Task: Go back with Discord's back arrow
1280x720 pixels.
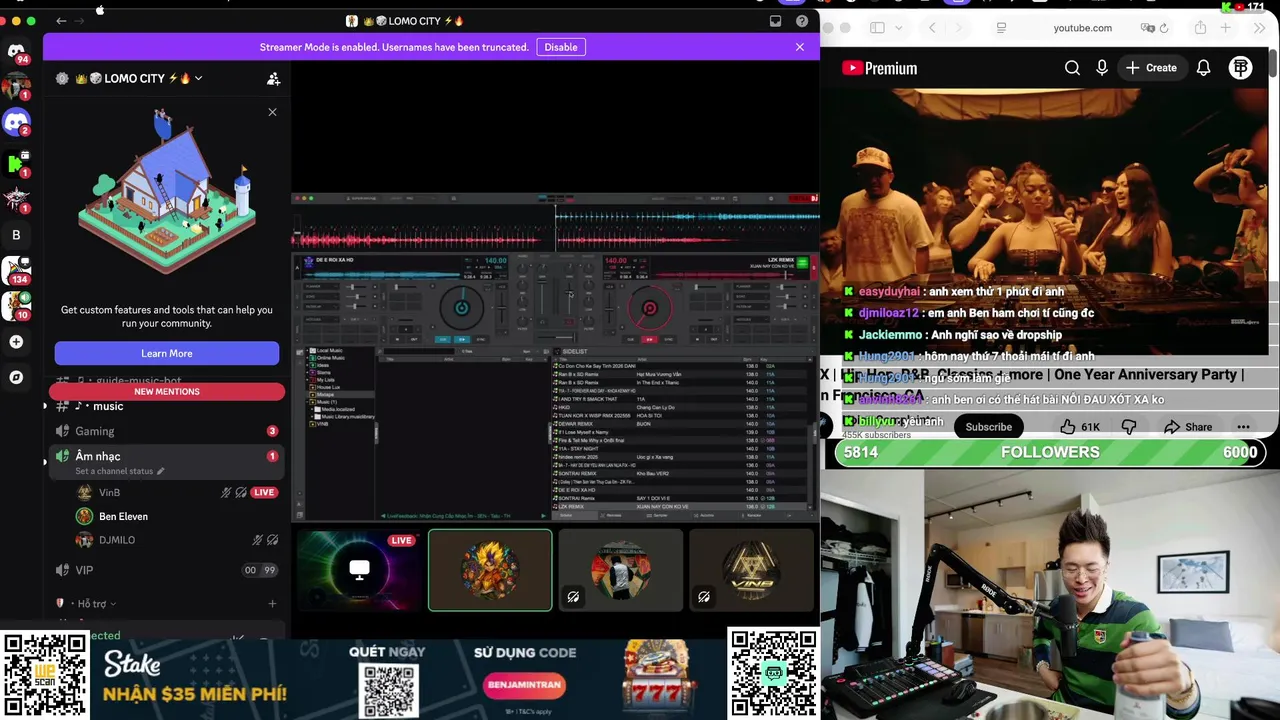Action: (61, 21)
